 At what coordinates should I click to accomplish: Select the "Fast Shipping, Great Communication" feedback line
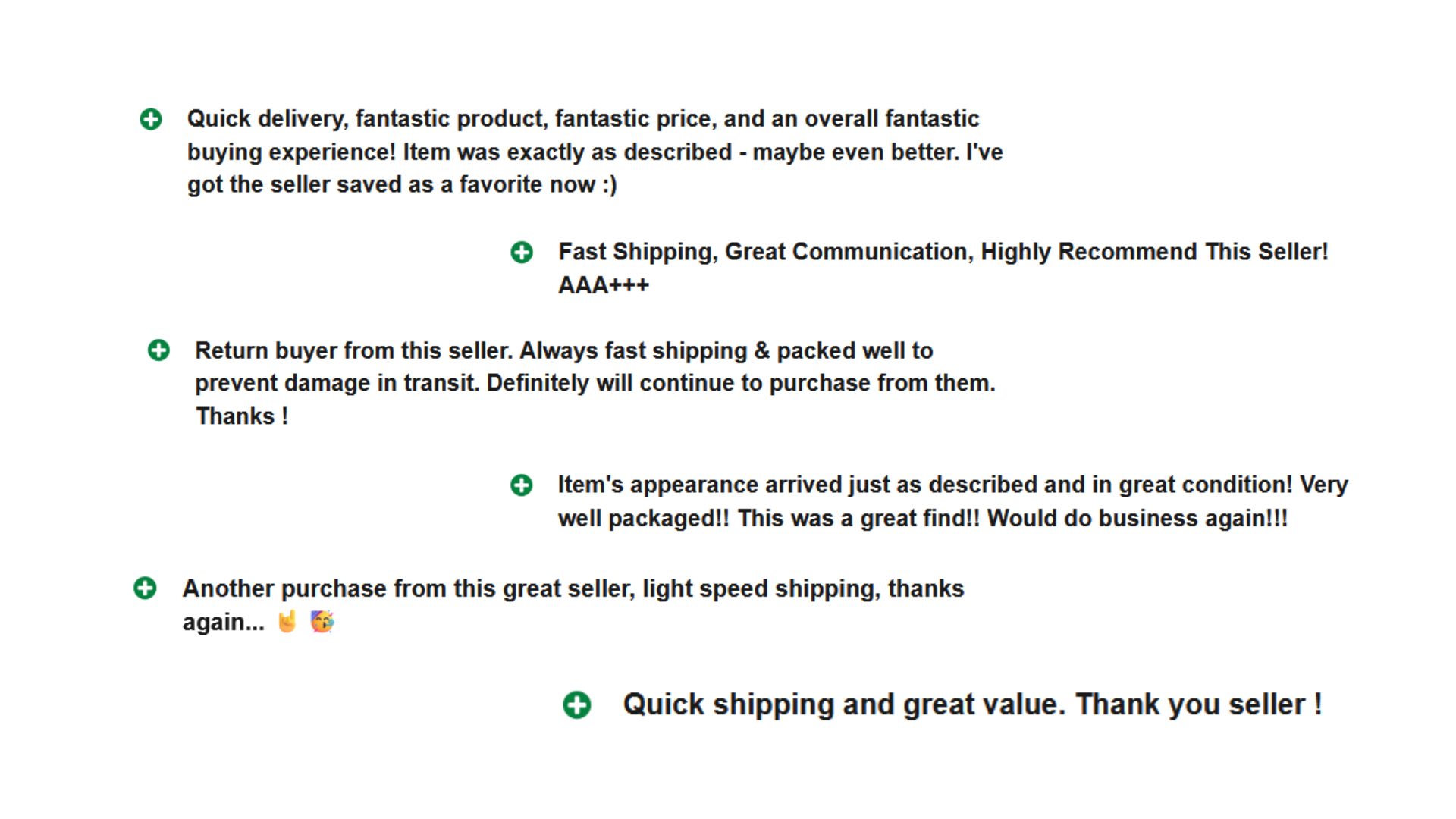(x=943, y=253)
